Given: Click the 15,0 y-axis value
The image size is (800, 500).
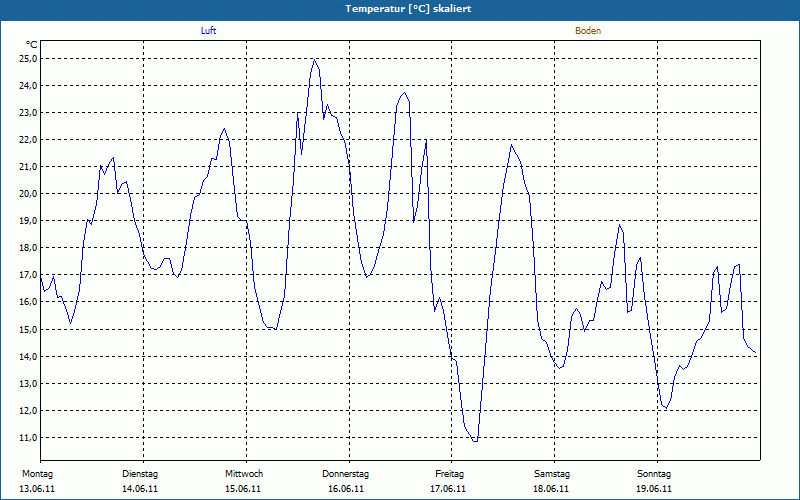Looking at the screenshot, I should tap(28, 330).
